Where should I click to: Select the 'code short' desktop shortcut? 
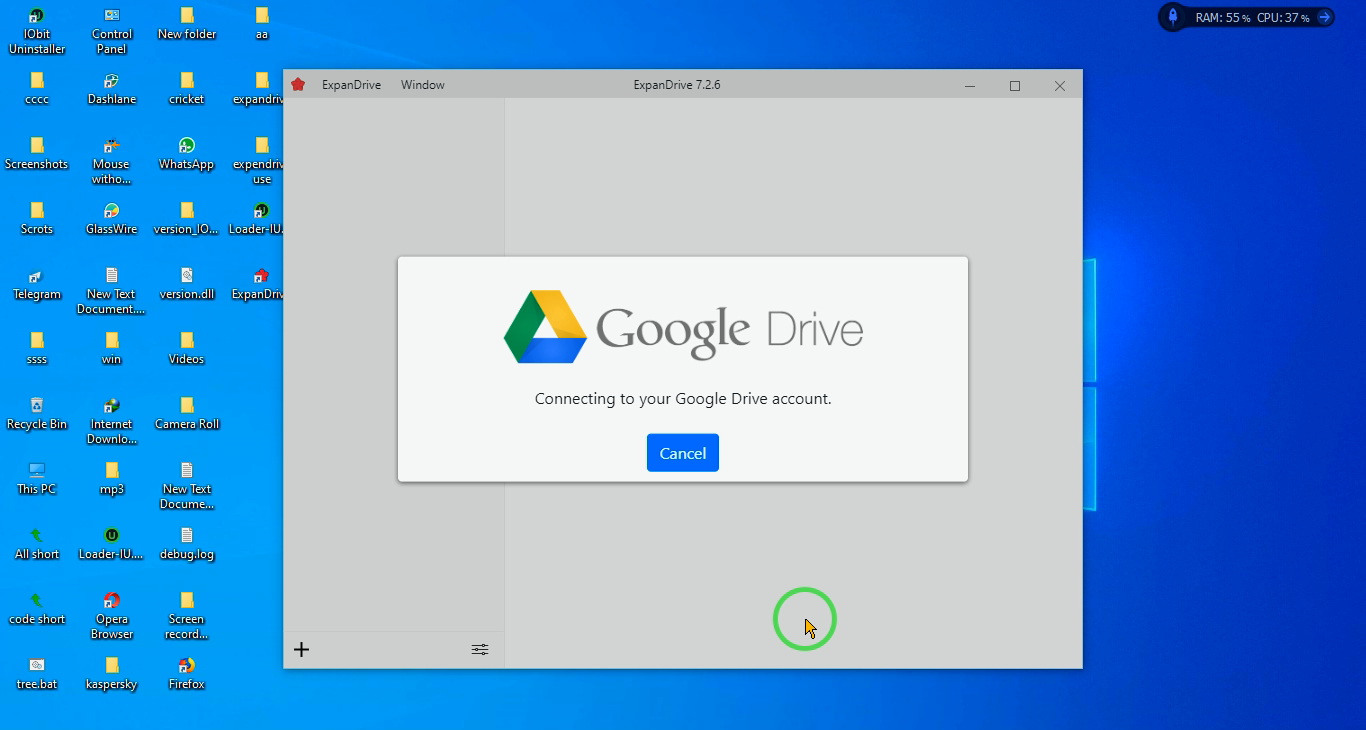click(37, 609)
